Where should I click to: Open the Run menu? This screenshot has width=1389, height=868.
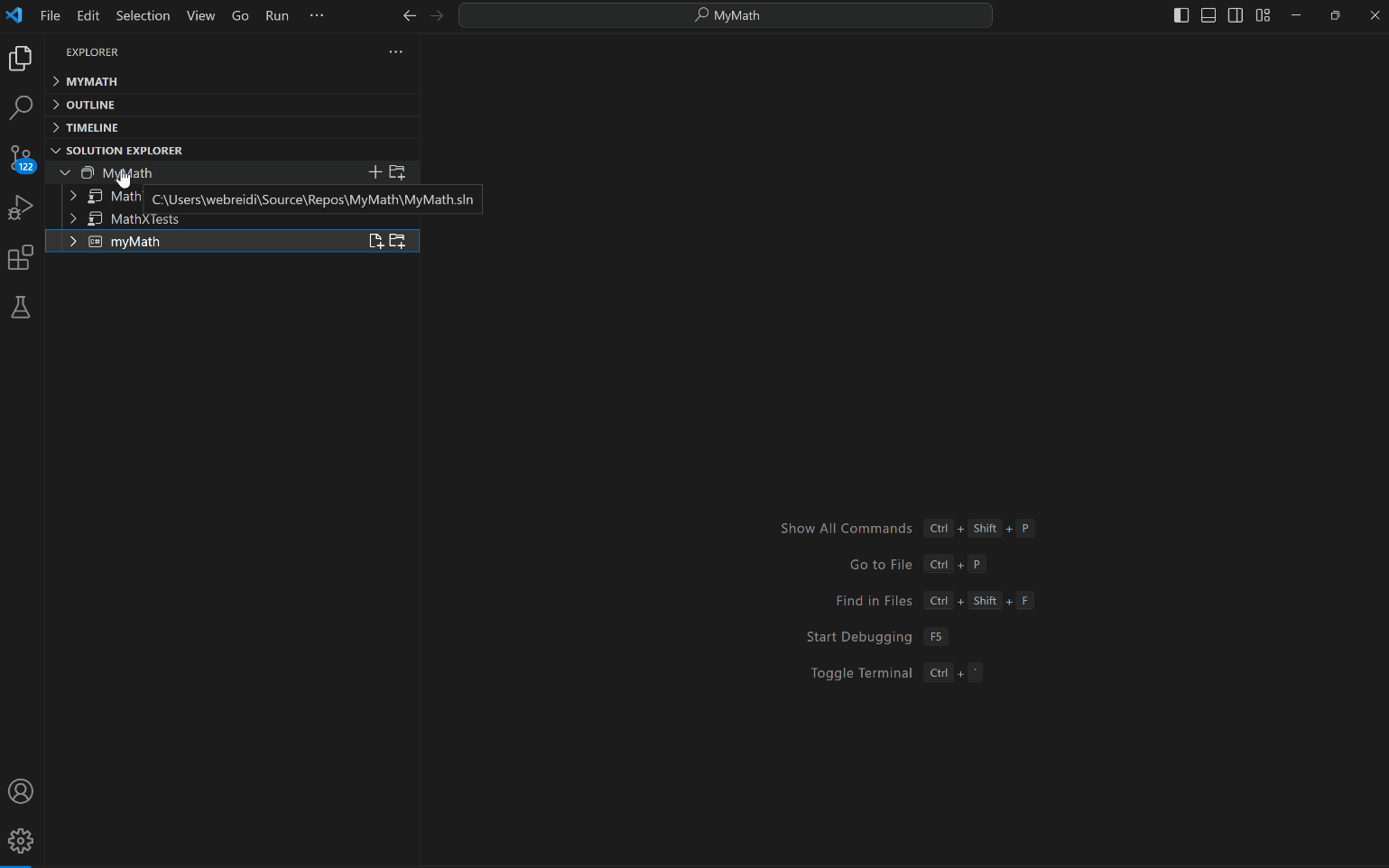(276, 15)
